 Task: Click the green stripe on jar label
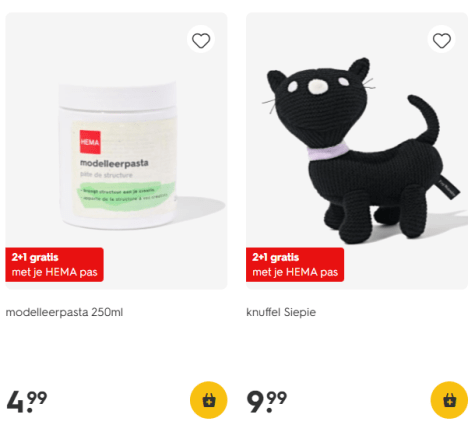126,197
